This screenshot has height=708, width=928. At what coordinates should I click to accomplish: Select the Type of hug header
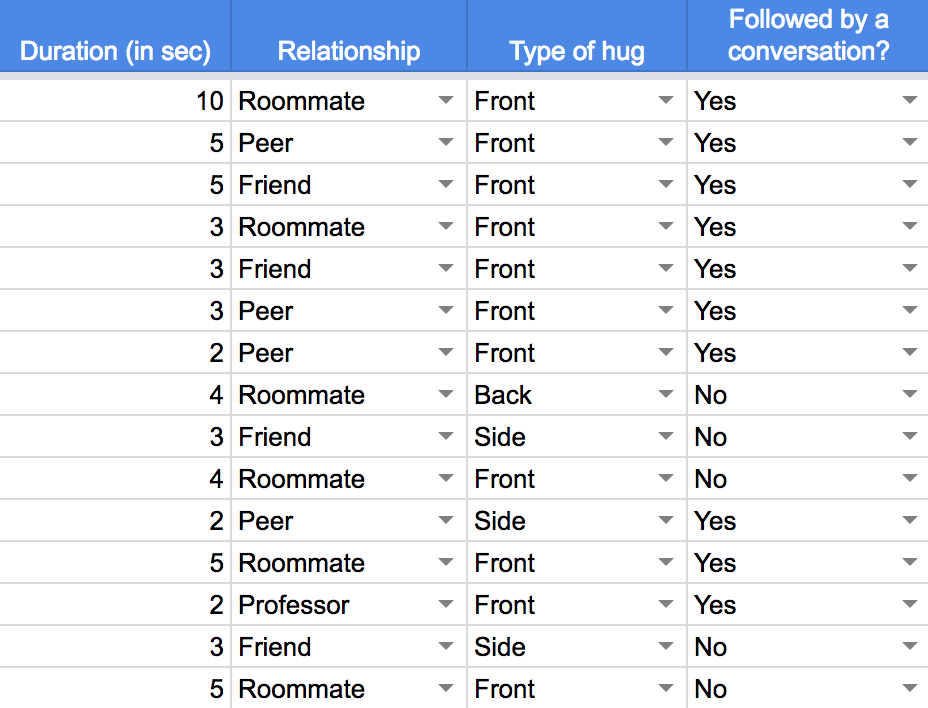coord(577,36)
